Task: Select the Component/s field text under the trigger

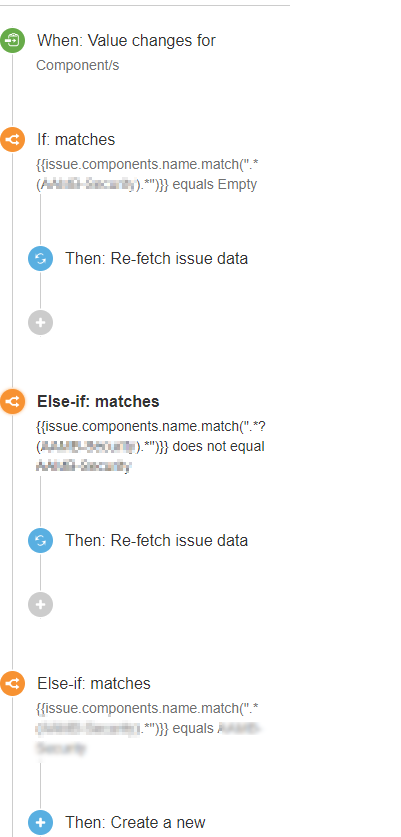Action: click(77, 66)
